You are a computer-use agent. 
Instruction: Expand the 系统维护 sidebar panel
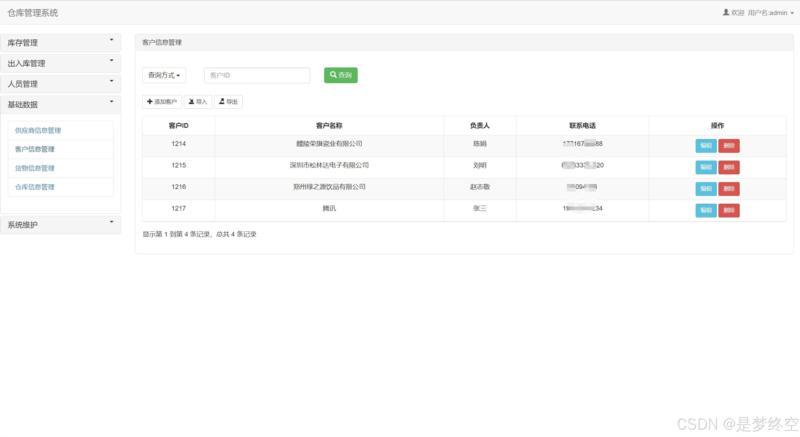(x=61, y=224)
